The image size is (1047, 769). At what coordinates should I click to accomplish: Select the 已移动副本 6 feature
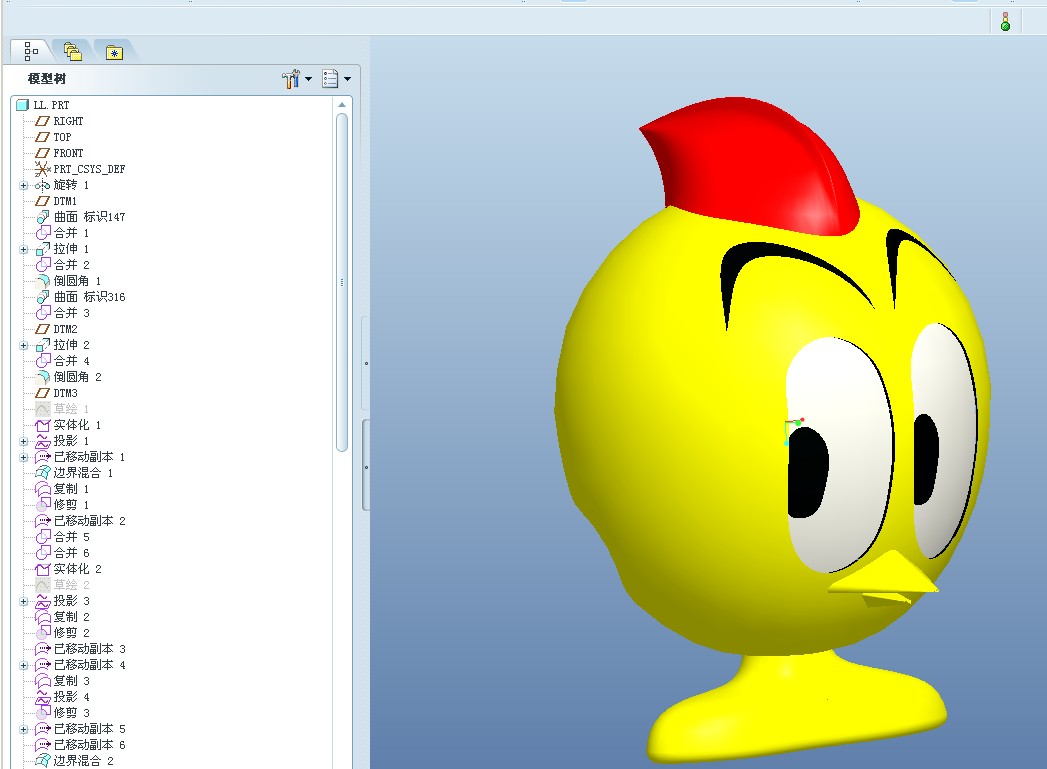[x=80, y=746]
